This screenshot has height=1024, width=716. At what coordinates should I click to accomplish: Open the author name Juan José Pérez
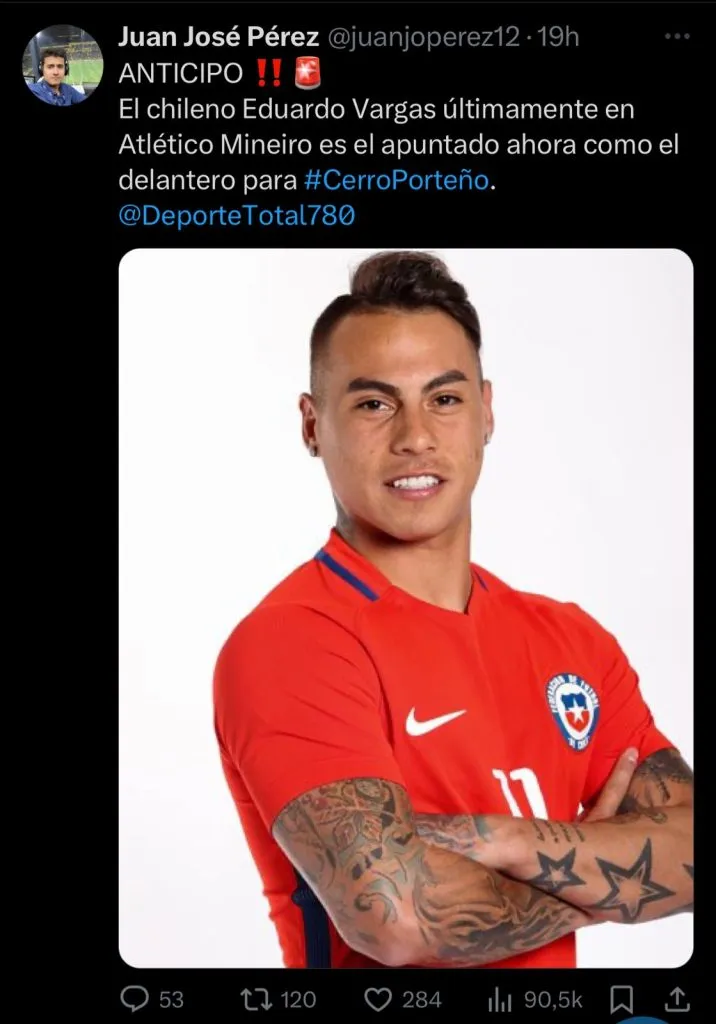pos(218,37)
